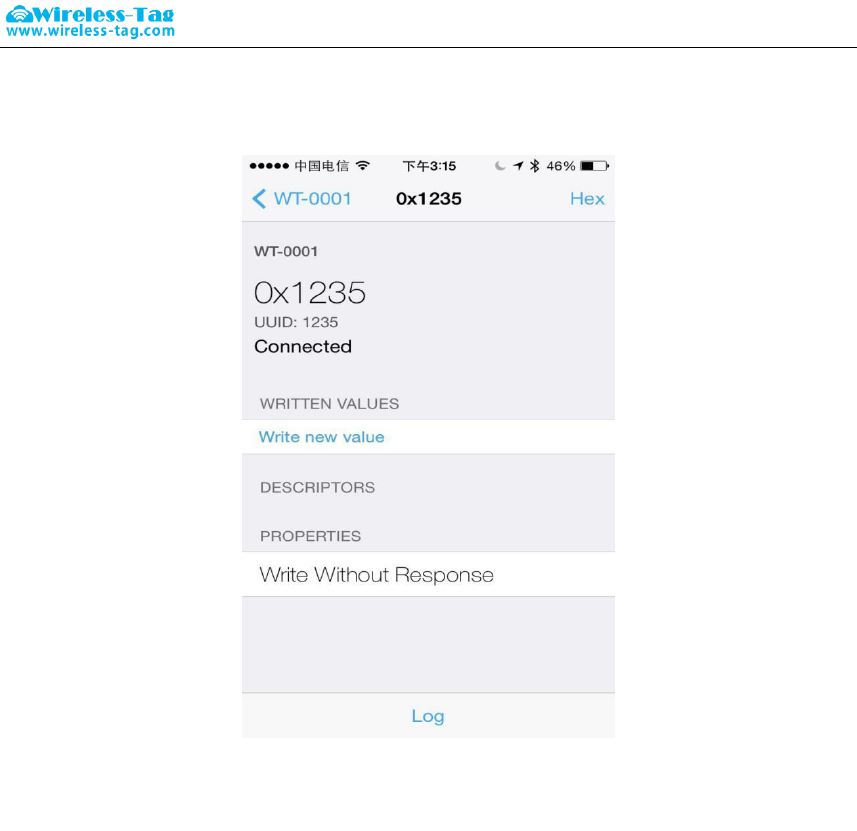The height and width of the screenshot is (831, 857).
Task: Tap the Wi-Fi signal icon
Action: click(x=363, y=166)
